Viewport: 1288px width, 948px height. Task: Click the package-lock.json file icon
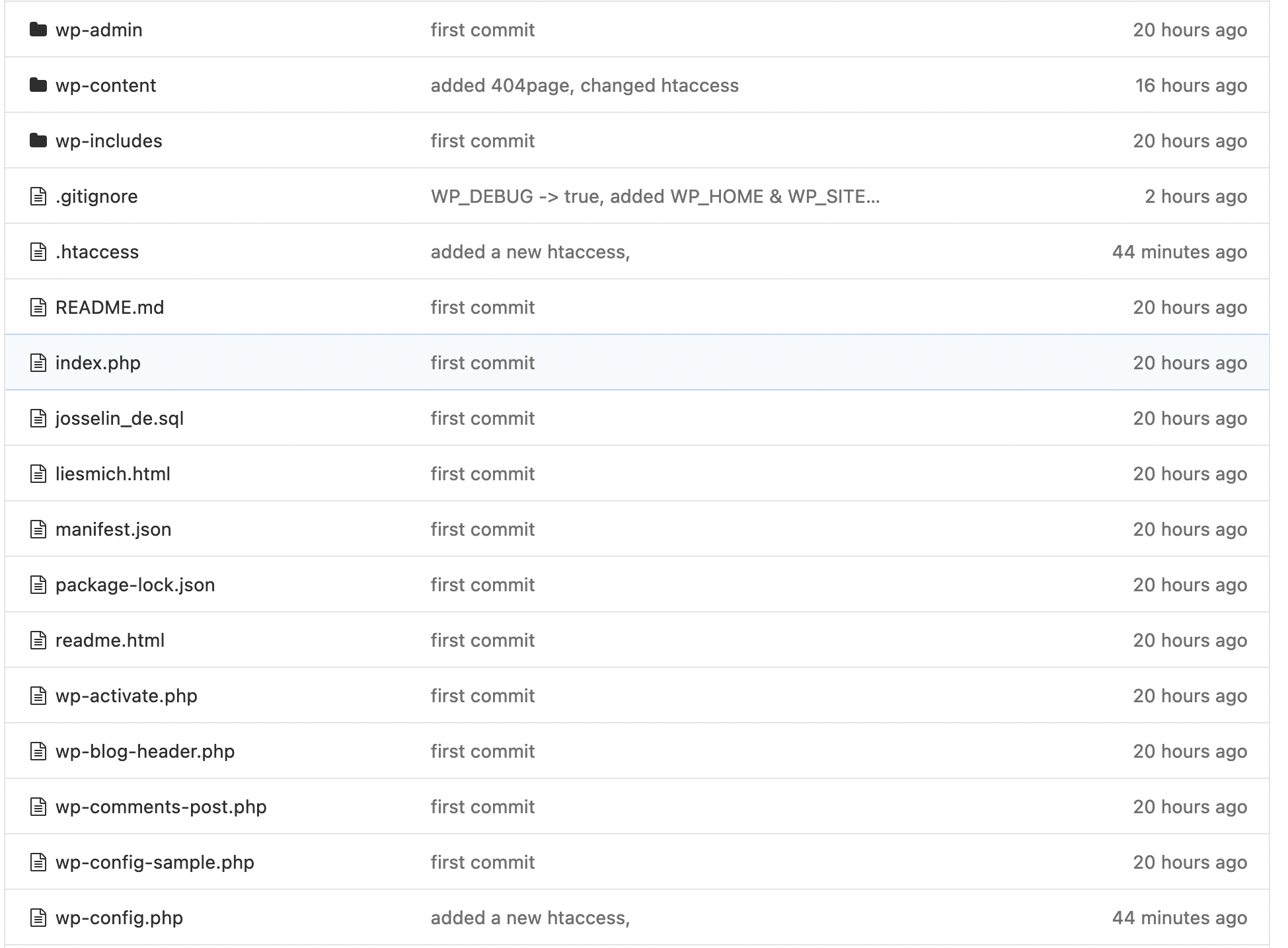coord(38,585)
